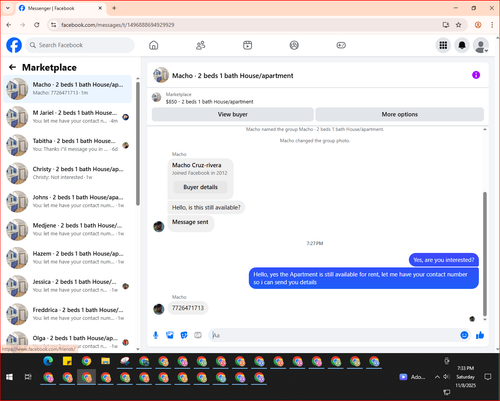Click the View buyer button
This screenshot has width=500, height=401.
pyautogui.click(x=233, y=114)
